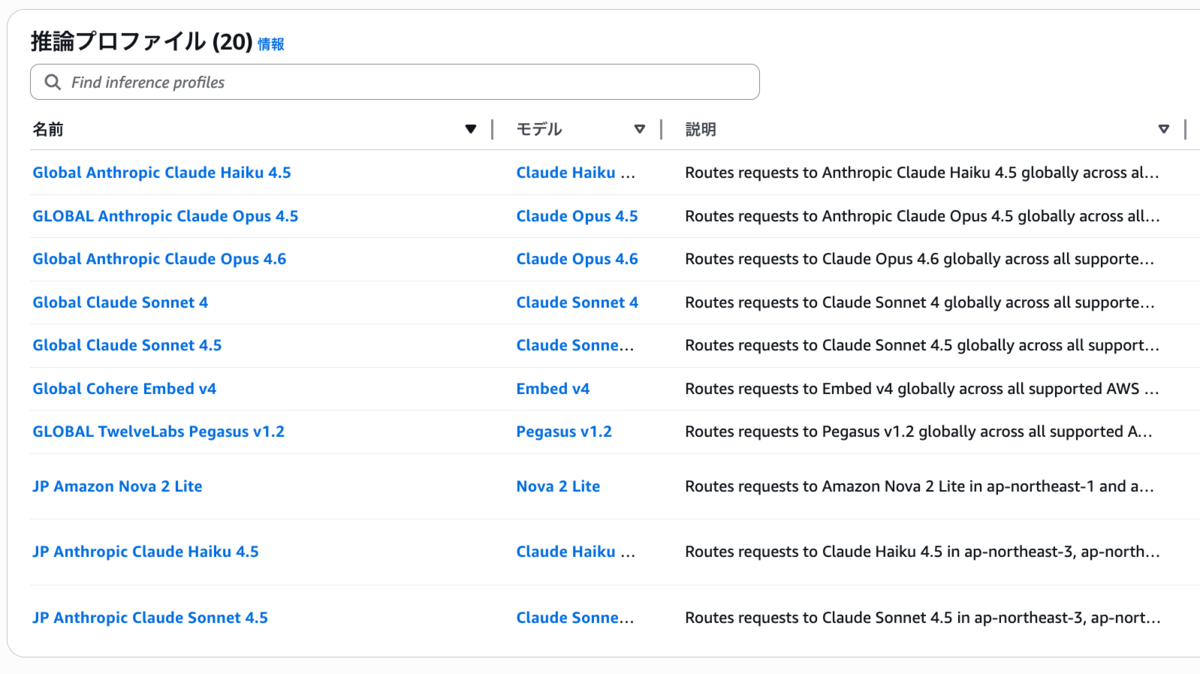The image size is (1200, 674).
Task: Click the 説明 column header
Action: [x=700, y=129]
